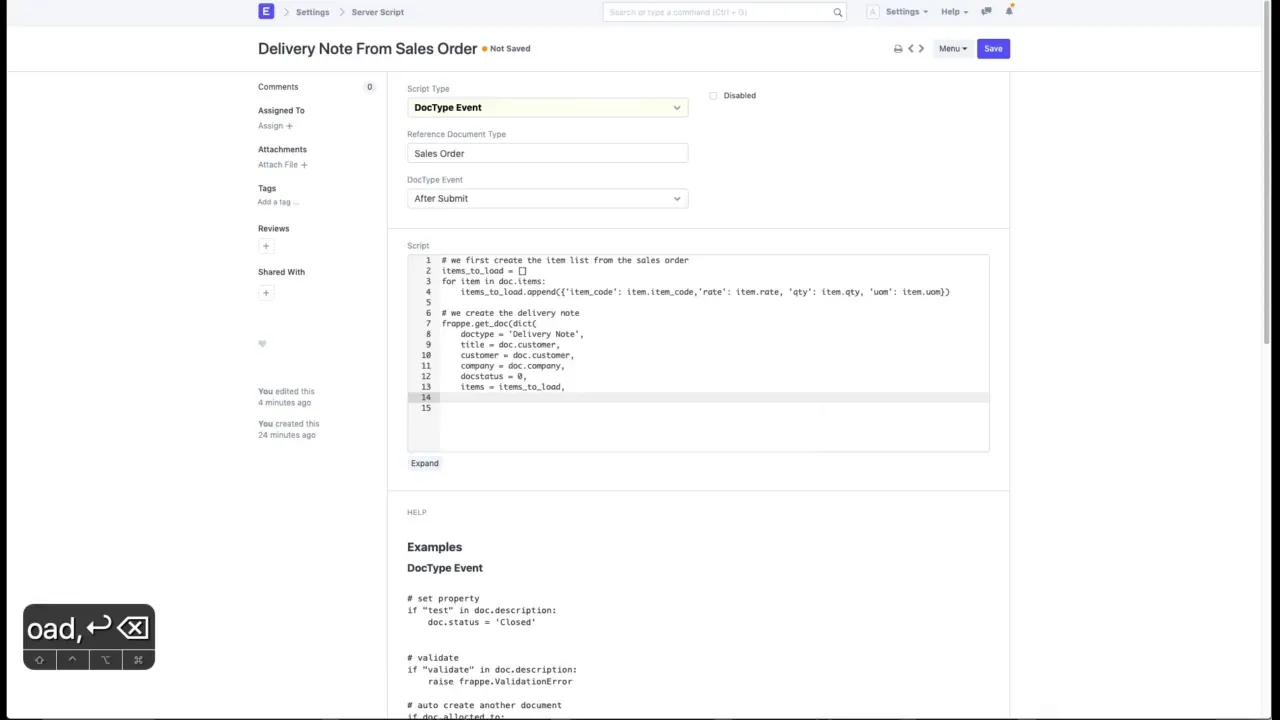Like this document with heart icon
The height and width of the screenshot is (720, 1280).
tap(262, 344)
